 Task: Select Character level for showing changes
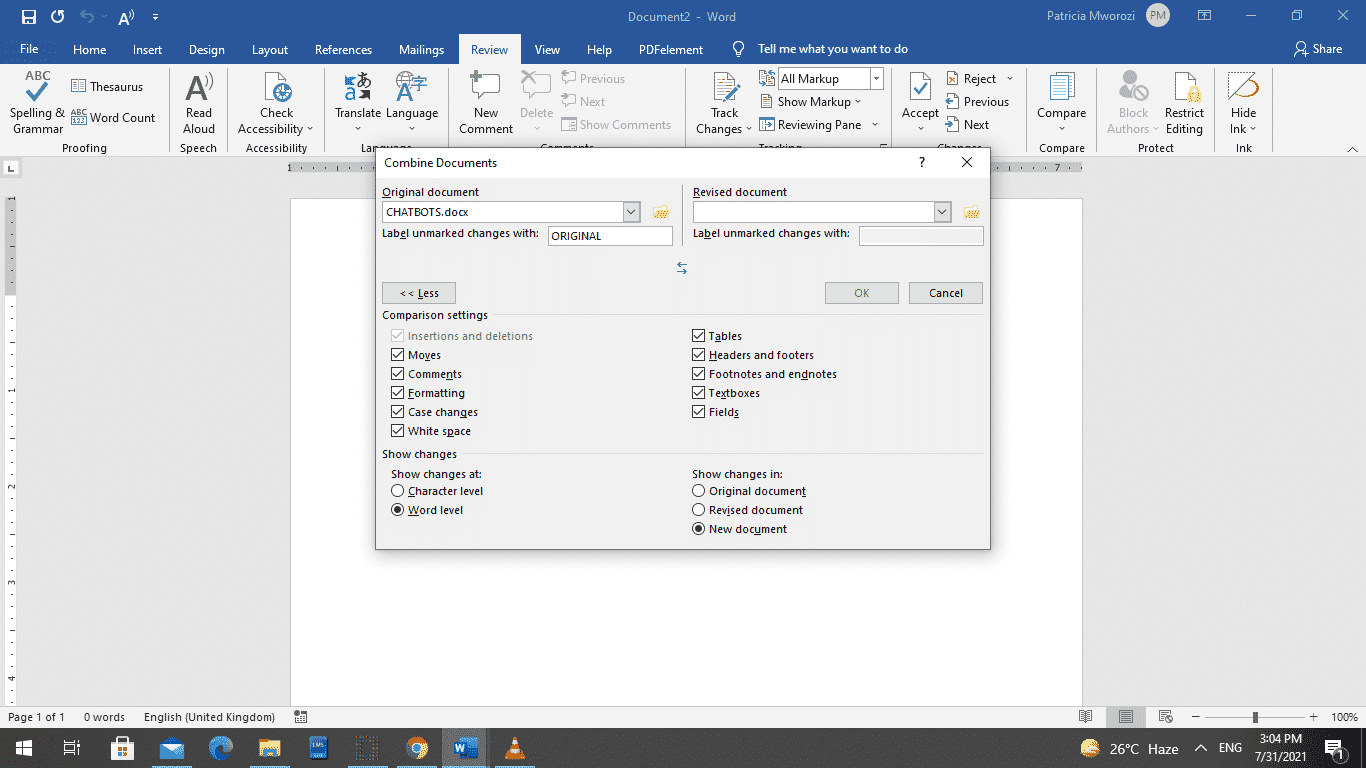click(398, 490)
